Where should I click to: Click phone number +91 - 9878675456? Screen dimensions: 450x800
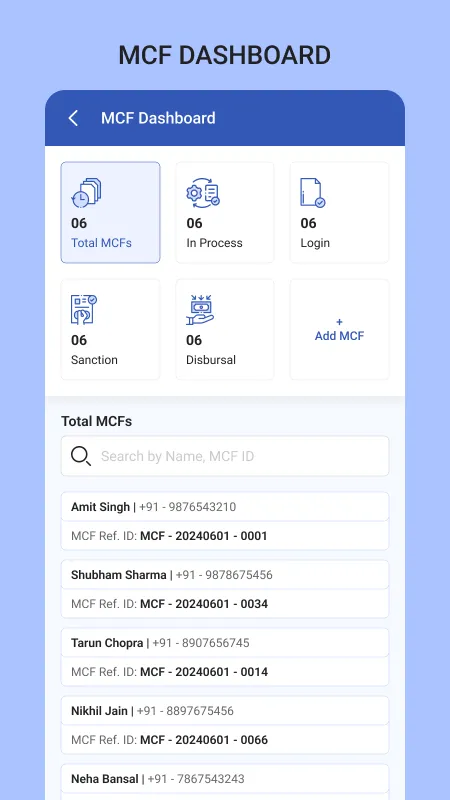pos(224,575)
